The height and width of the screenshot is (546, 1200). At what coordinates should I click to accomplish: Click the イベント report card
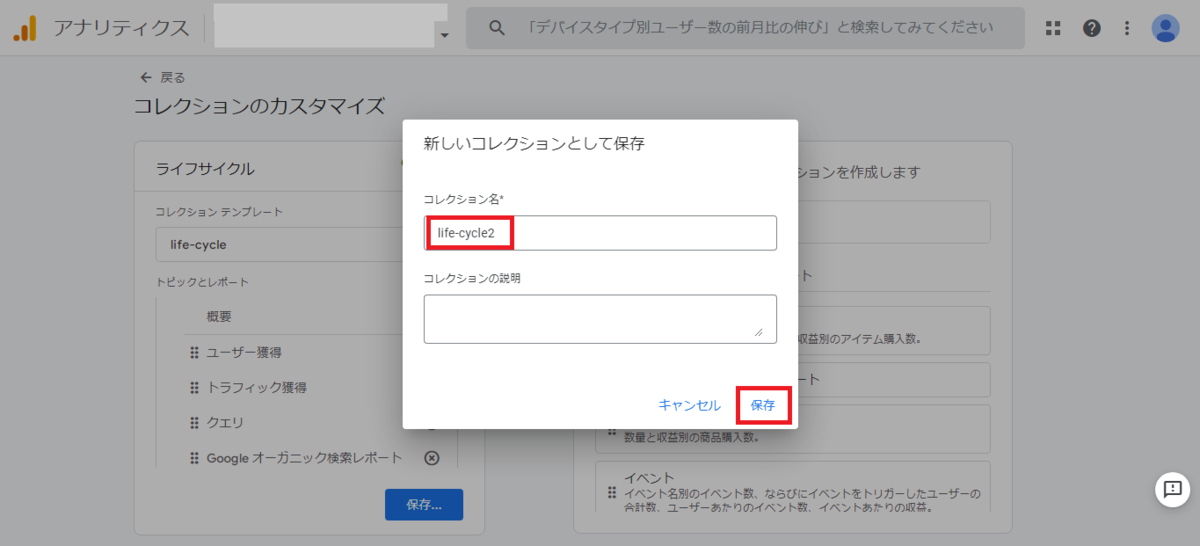click(x=793, y=487)
